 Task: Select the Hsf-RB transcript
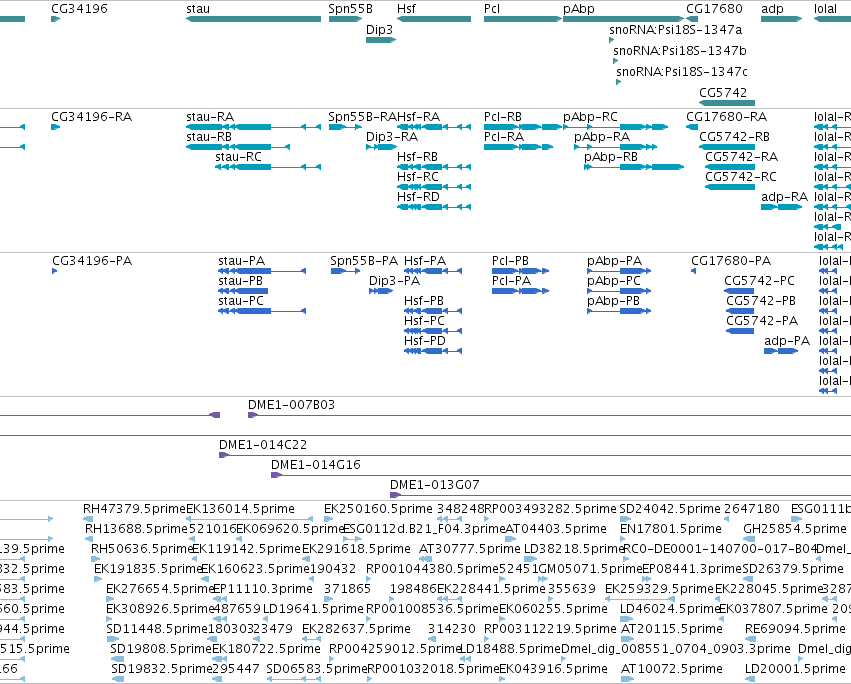click(434, 167)
